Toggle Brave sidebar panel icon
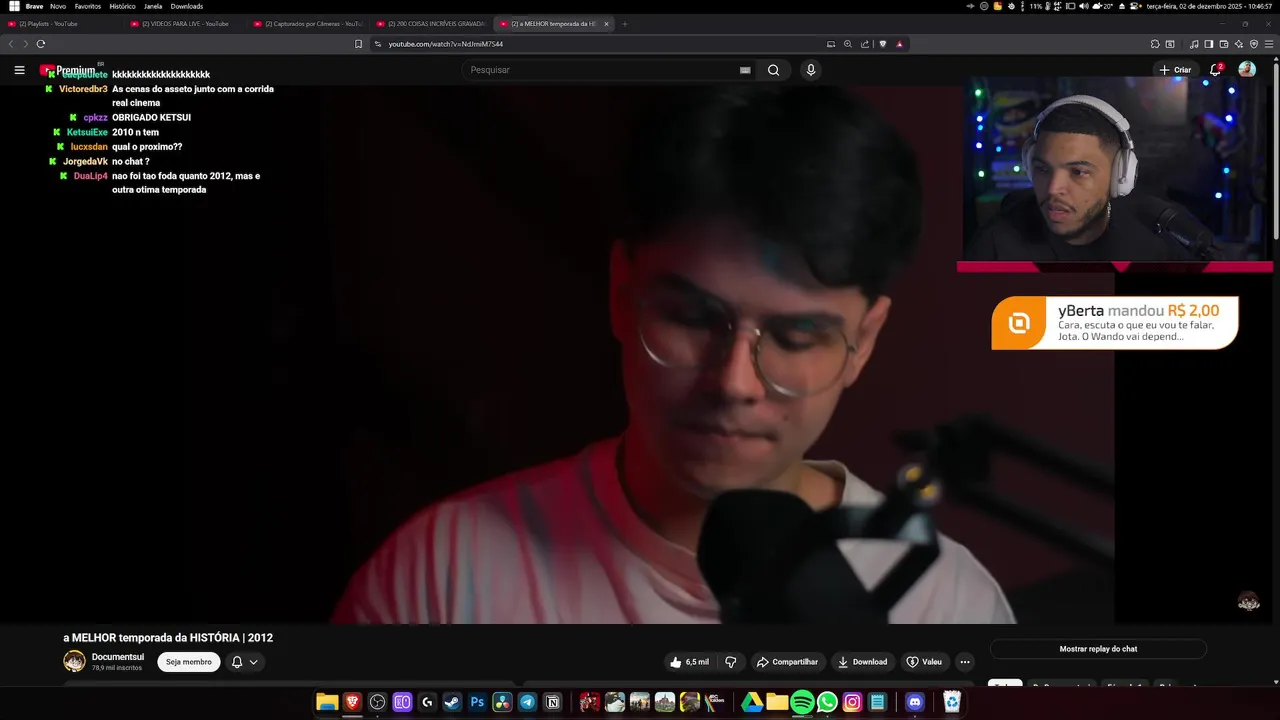Viewport: 1280px width, 720px height. (1209, 44)
